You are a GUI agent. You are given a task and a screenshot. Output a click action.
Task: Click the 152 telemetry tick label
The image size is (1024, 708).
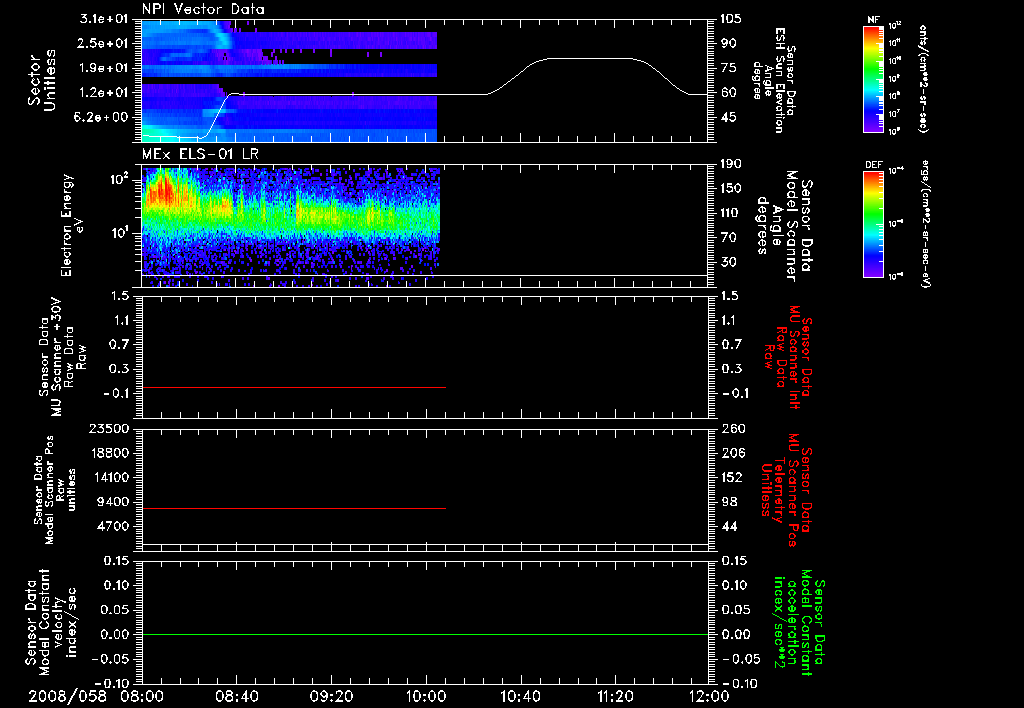click(x=731, y=477)
